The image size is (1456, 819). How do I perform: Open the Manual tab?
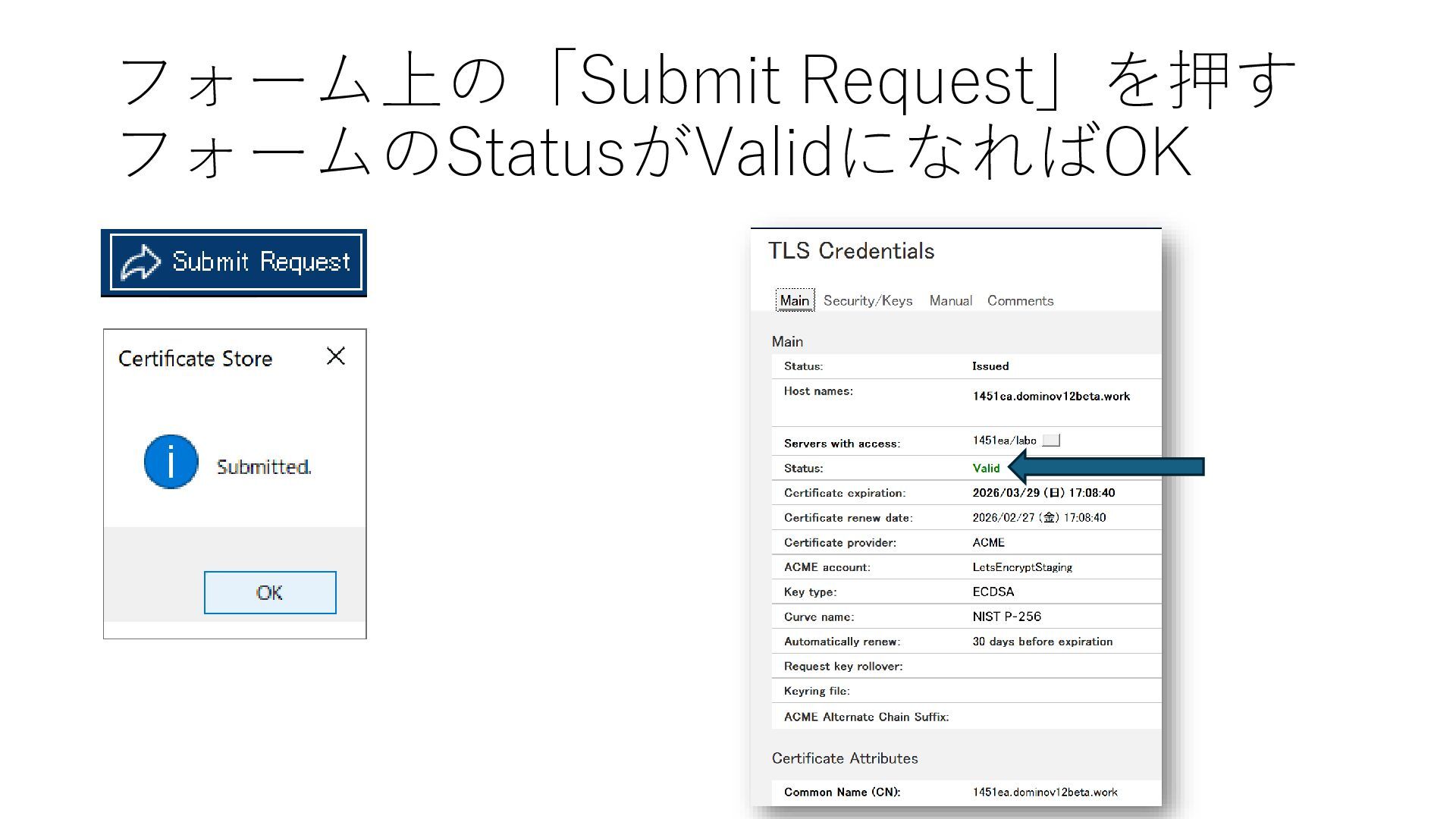point(950,300)
